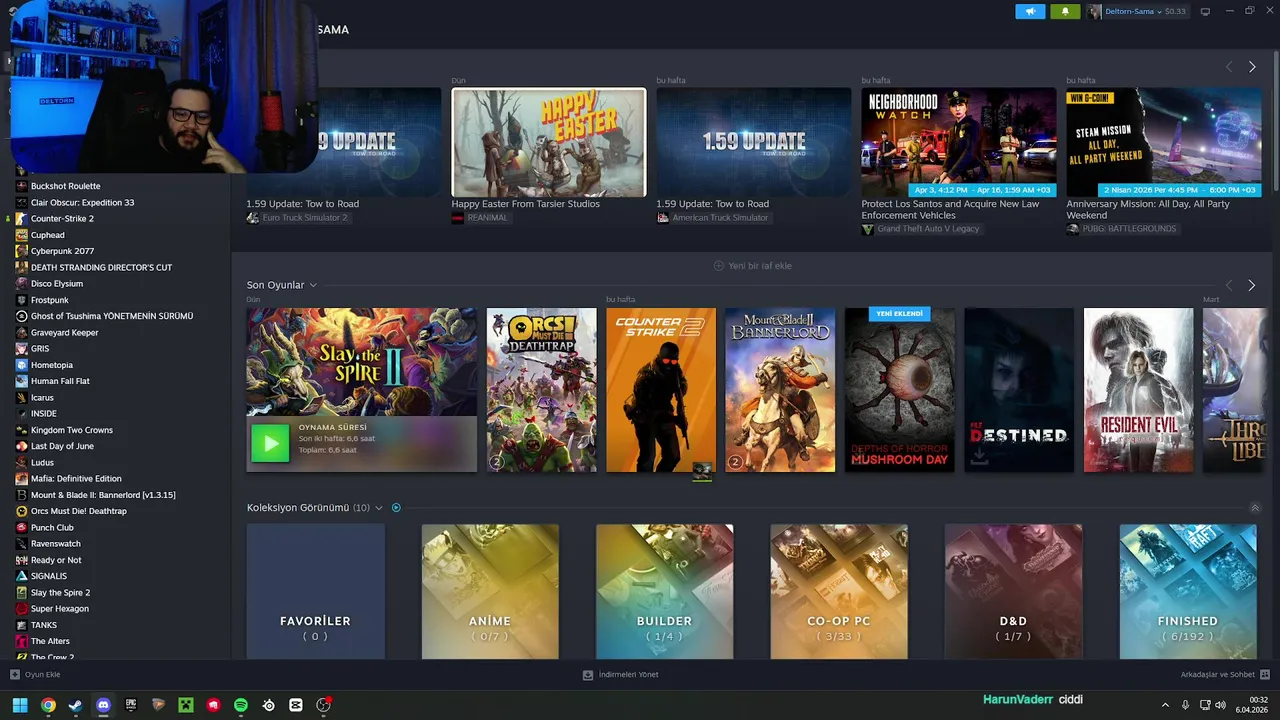This screenshot has width=1280, height=720.
Task: Open Spotify from the taskbar
Action: click(x=241, y=705)
